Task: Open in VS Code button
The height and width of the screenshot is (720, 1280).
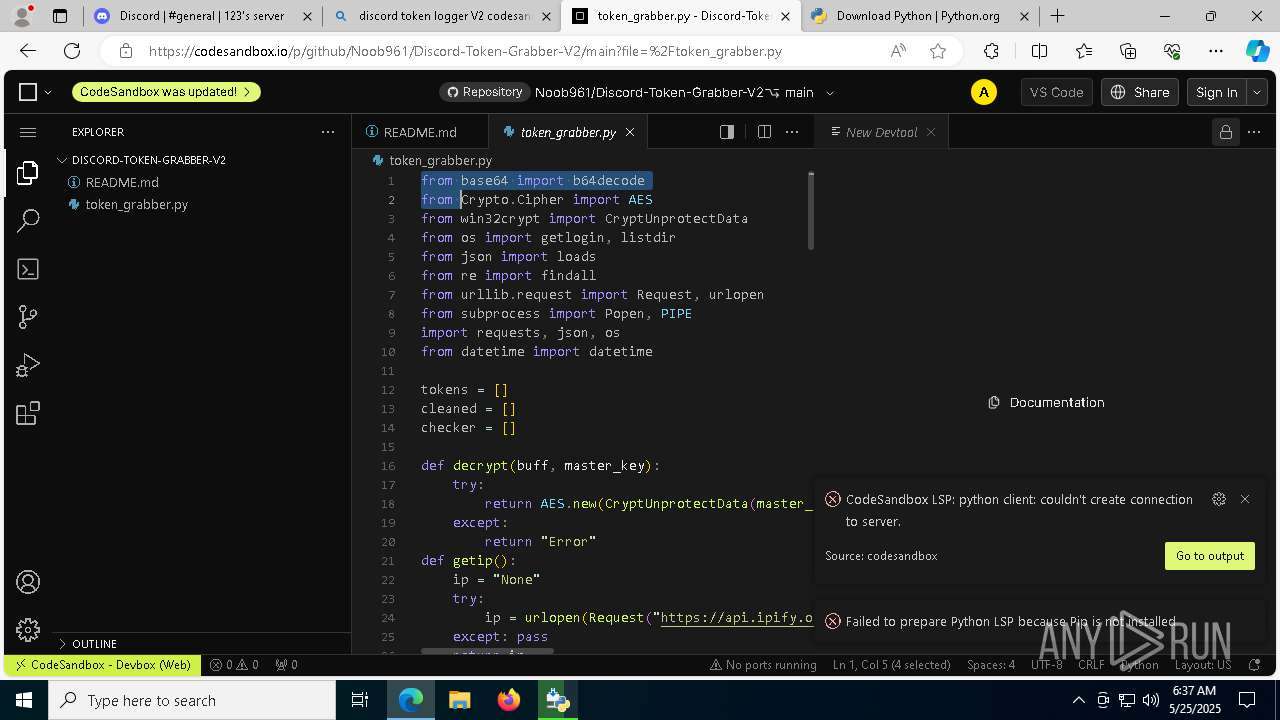Action: [x=1056, y=92]
